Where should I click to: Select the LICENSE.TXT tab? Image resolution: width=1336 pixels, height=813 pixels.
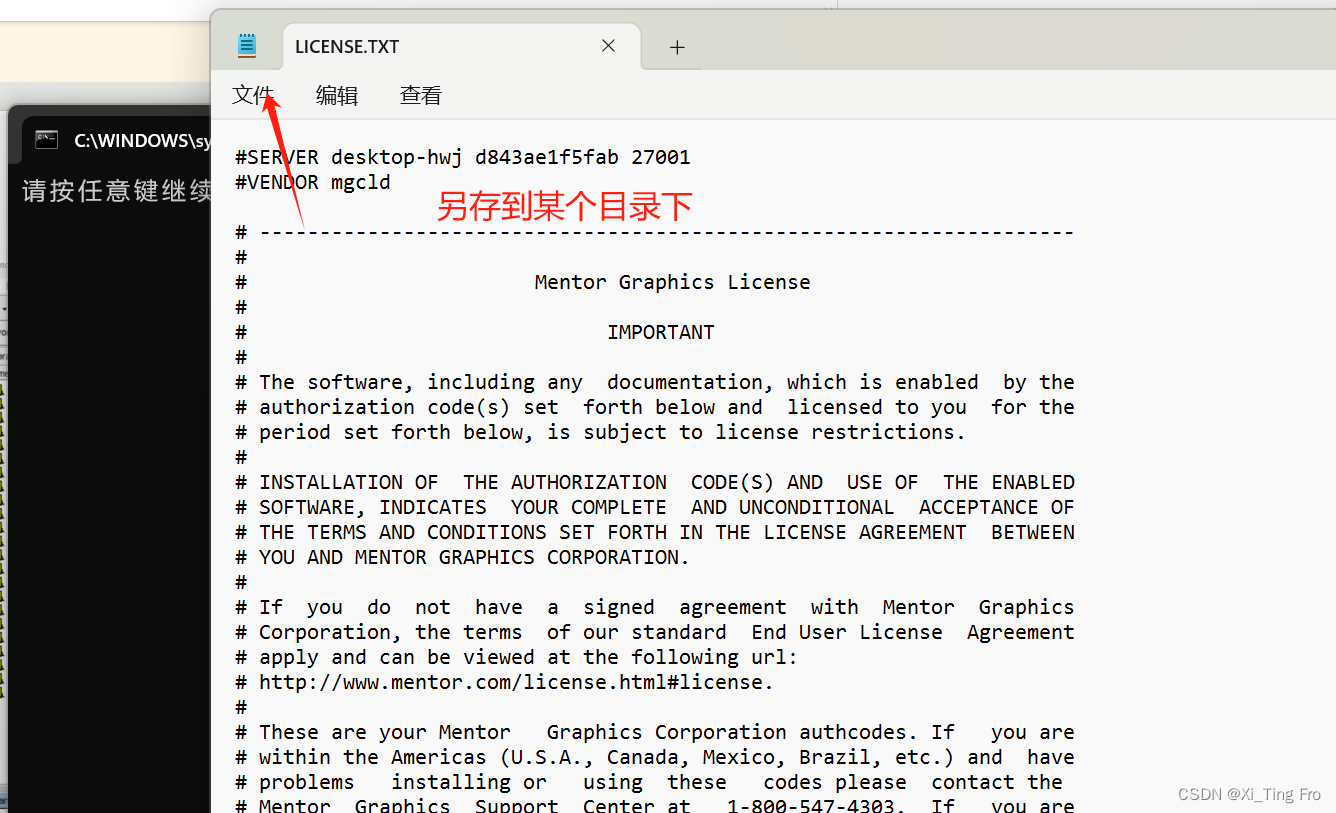[462, 47]
